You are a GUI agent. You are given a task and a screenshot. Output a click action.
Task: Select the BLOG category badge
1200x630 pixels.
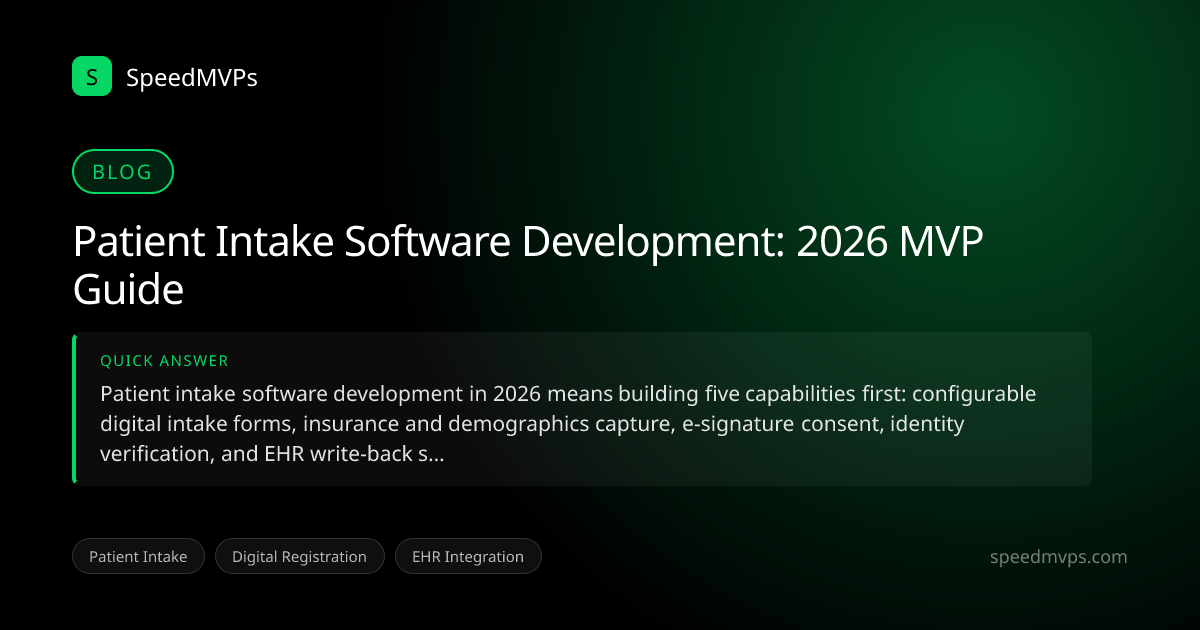pos(123,172)
